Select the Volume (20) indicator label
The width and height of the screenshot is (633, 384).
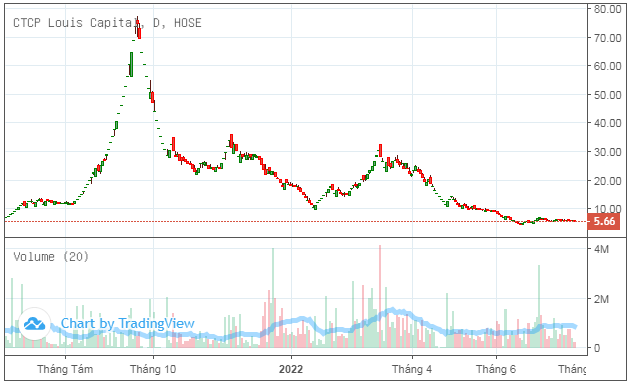pos(51,257)
